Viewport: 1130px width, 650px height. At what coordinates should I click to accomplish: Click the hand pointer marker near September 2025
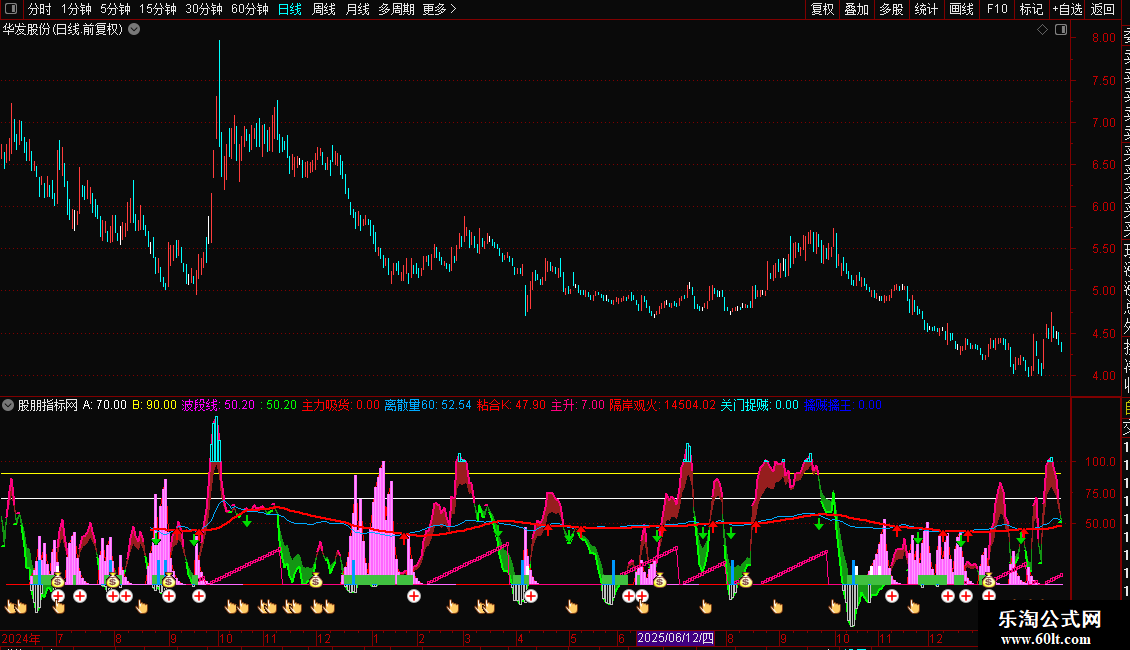pyautogui.click(x=777, y=607)
